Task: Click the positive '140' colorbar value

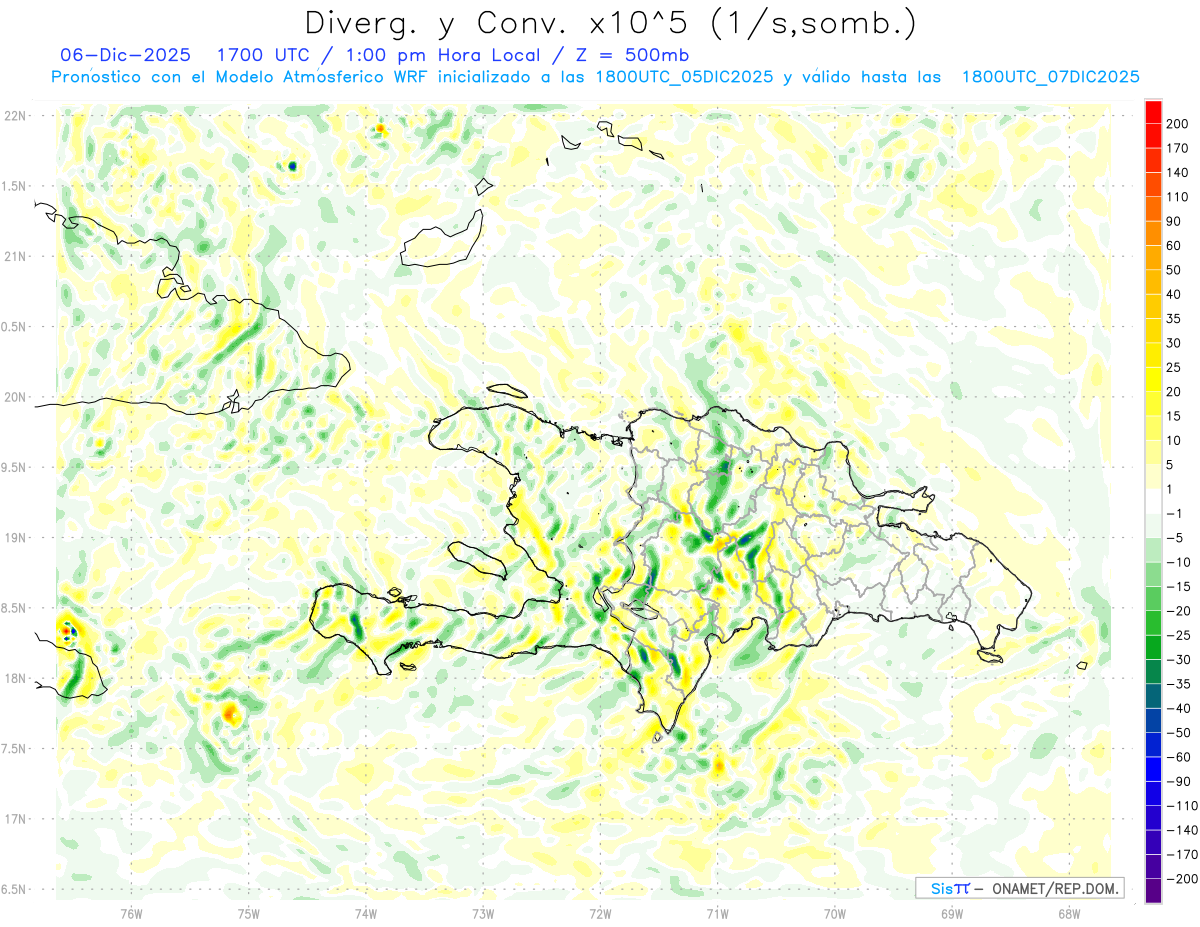Action: [x=1177, y=173]
